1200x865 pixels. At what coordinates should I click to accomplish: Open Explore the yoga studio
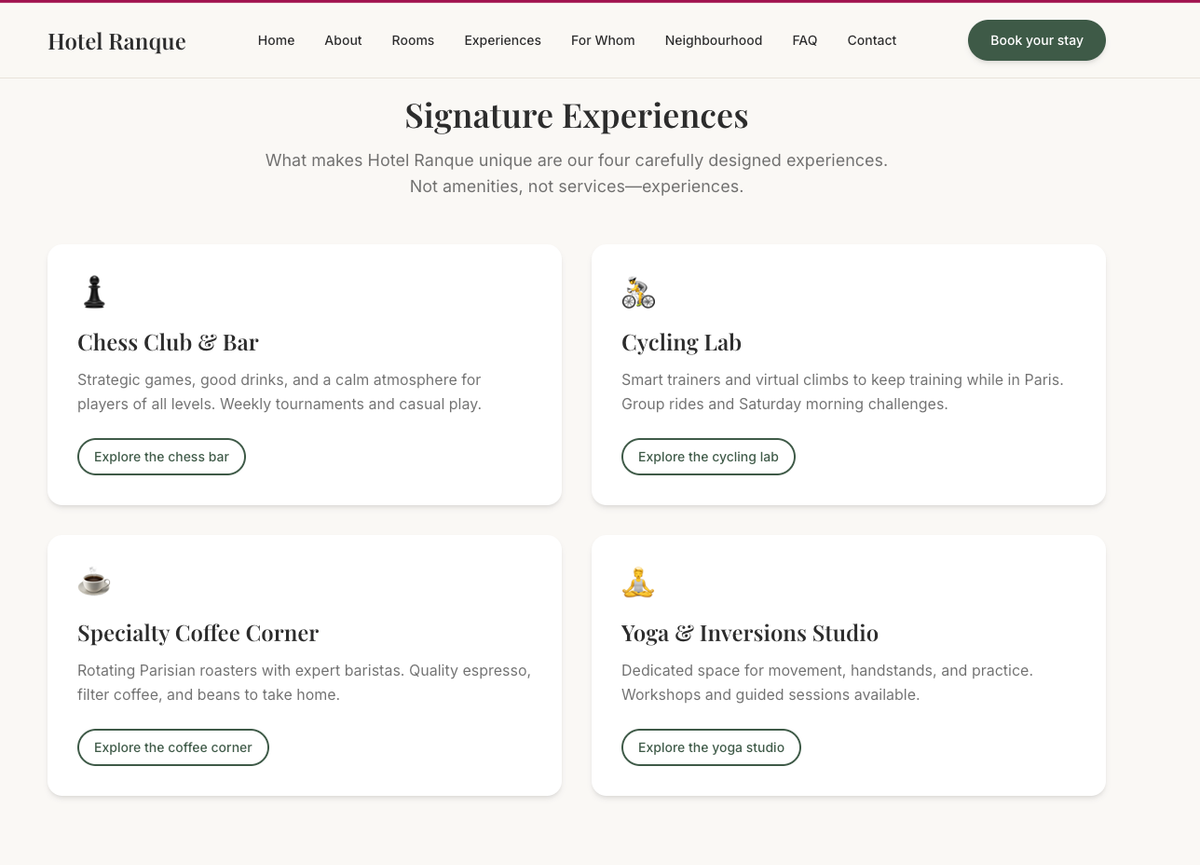[x=711, y=747]
